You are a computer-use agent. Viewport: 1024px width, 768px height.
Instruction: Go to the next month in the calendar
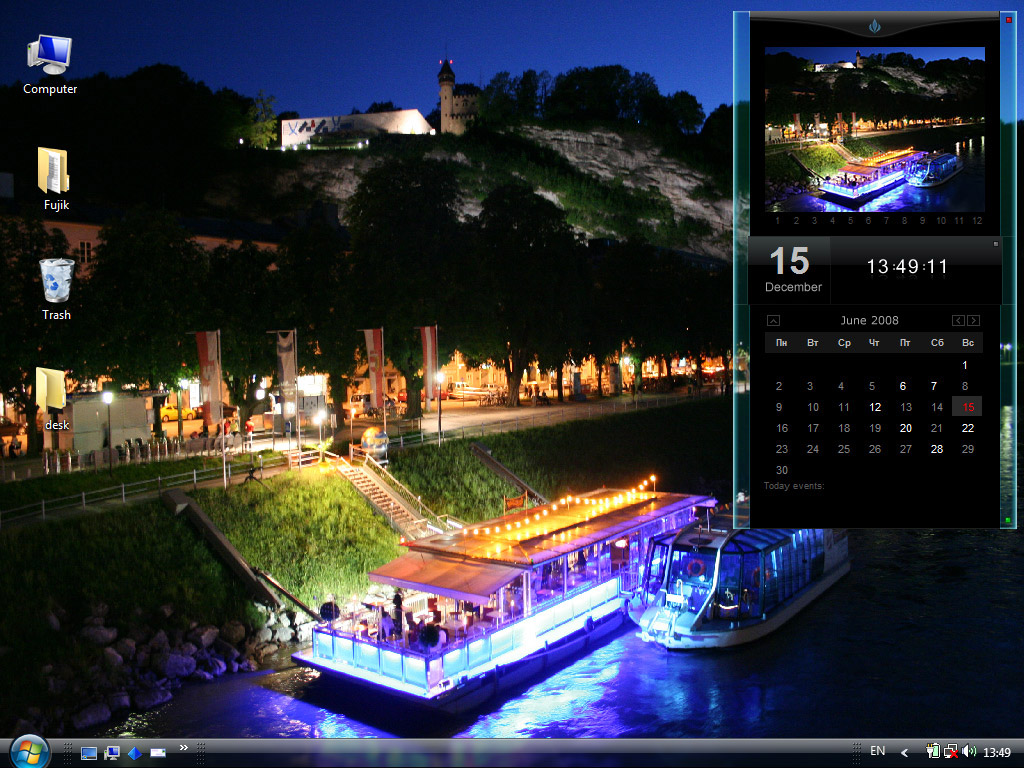(x=972, y=320)
